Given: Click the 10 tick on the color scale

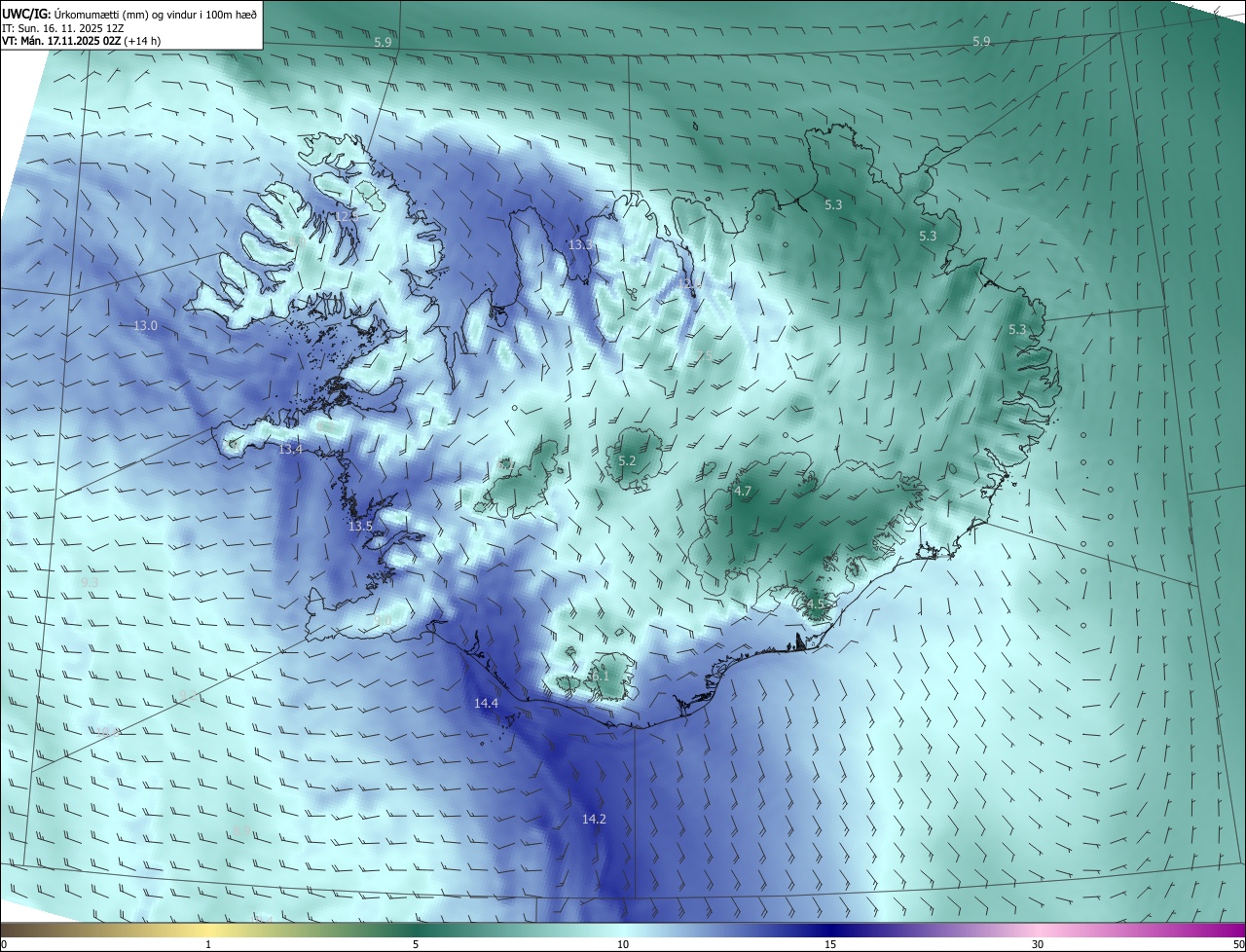Looking at the screenshot, I should [x=623, y=944].
